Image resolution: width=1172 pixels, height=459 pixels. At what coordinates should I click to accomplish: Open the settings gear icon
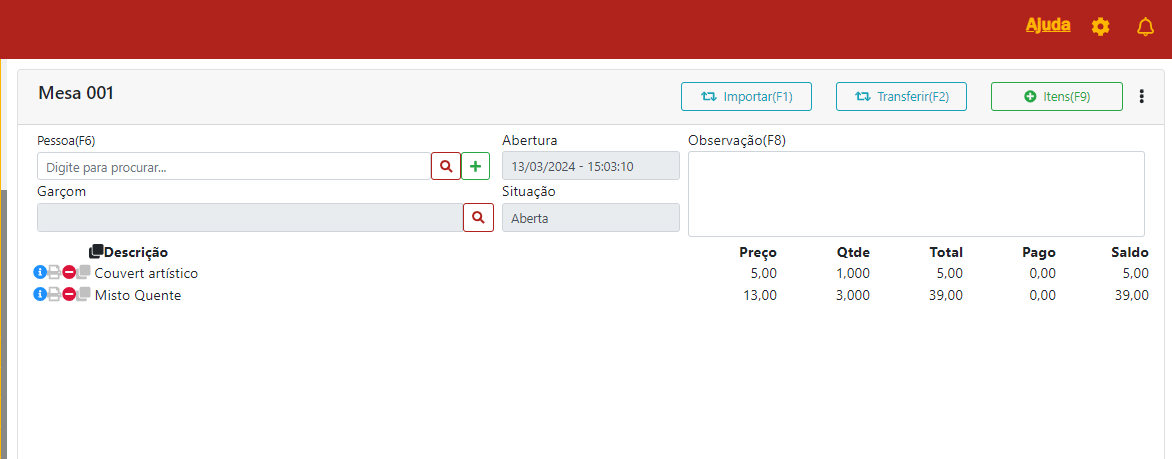pos(1100,27)
